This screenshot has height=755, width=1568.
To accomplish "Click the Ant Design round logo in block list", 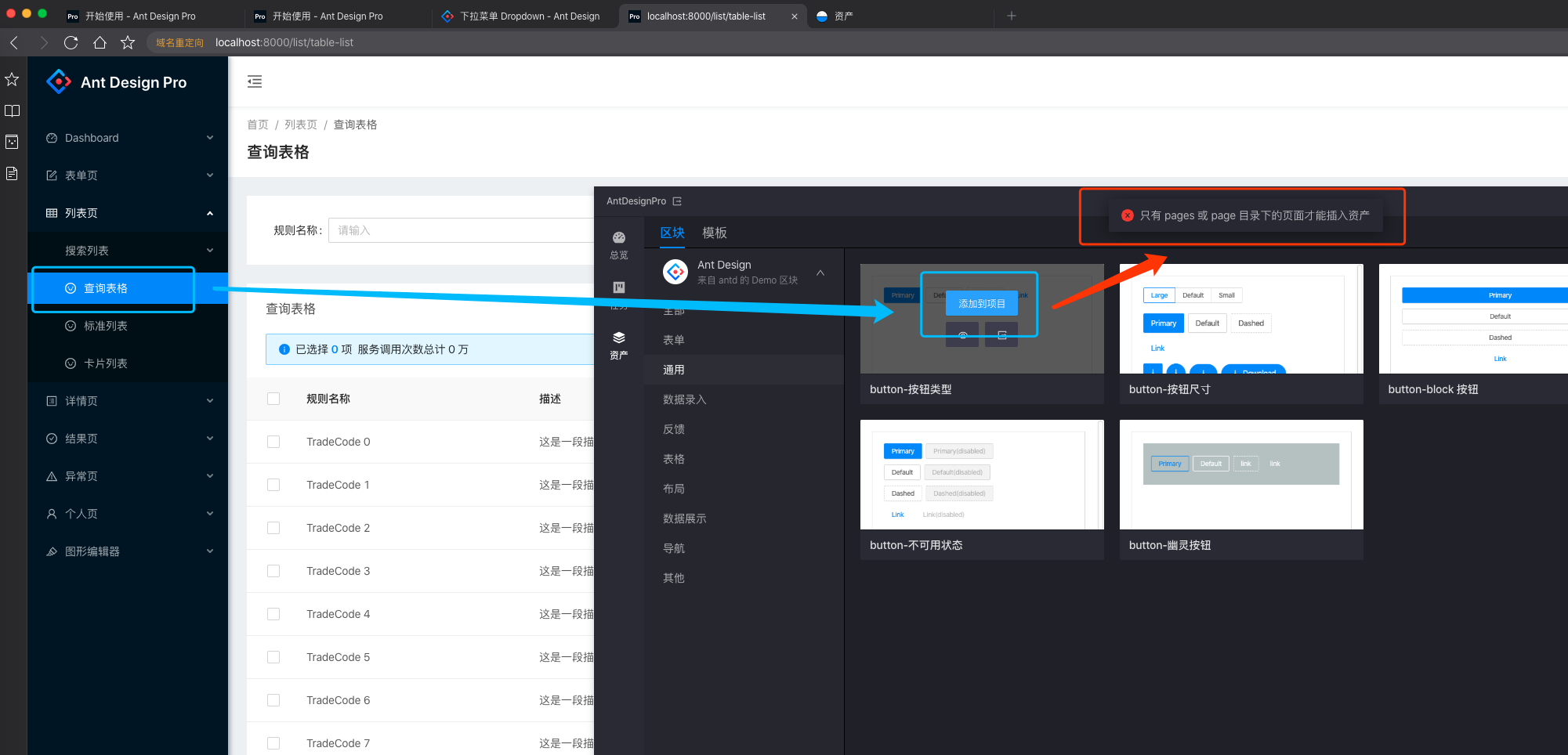I will (x=675, y=272).
